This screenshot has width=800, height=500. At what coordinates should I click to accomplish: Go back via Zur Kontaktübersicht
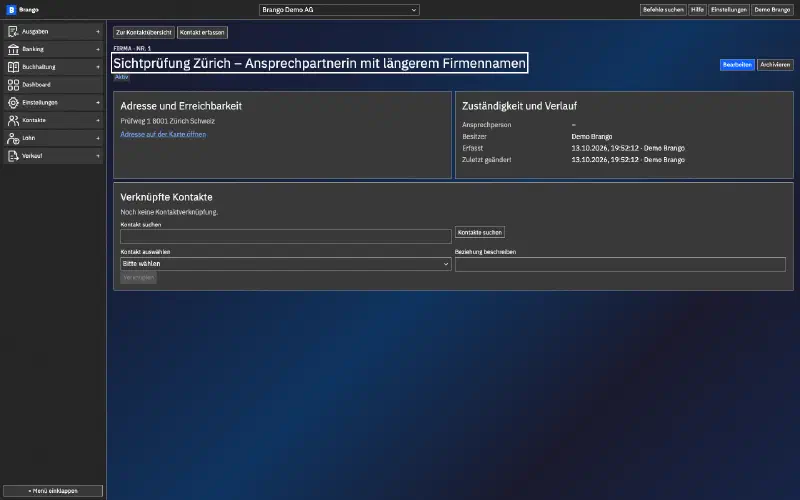[144, 32]
